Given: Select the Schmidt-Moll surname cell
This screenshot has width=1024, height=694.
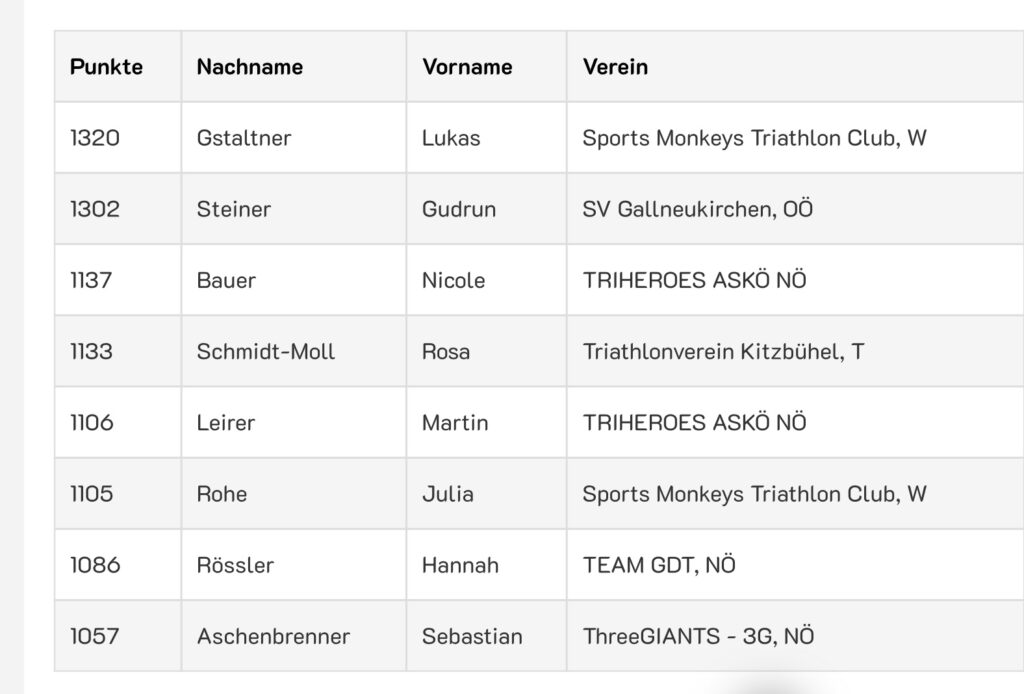Looking at the screenshot, I should [x=266, y=351].
